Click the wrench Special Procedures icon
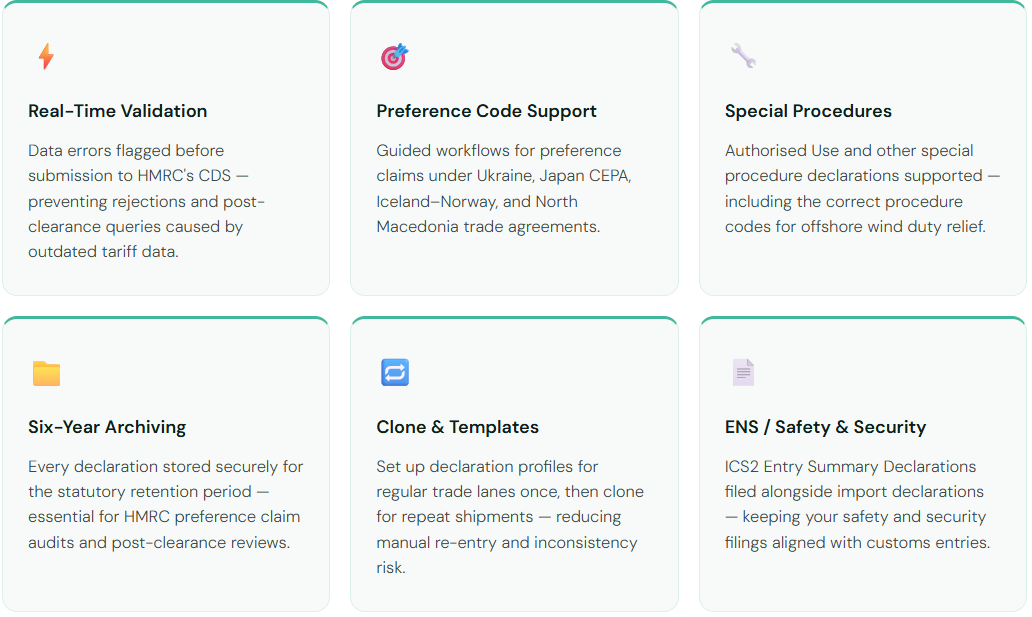The width and height of the screenshot is (1032, 617). tap(742, 56)
